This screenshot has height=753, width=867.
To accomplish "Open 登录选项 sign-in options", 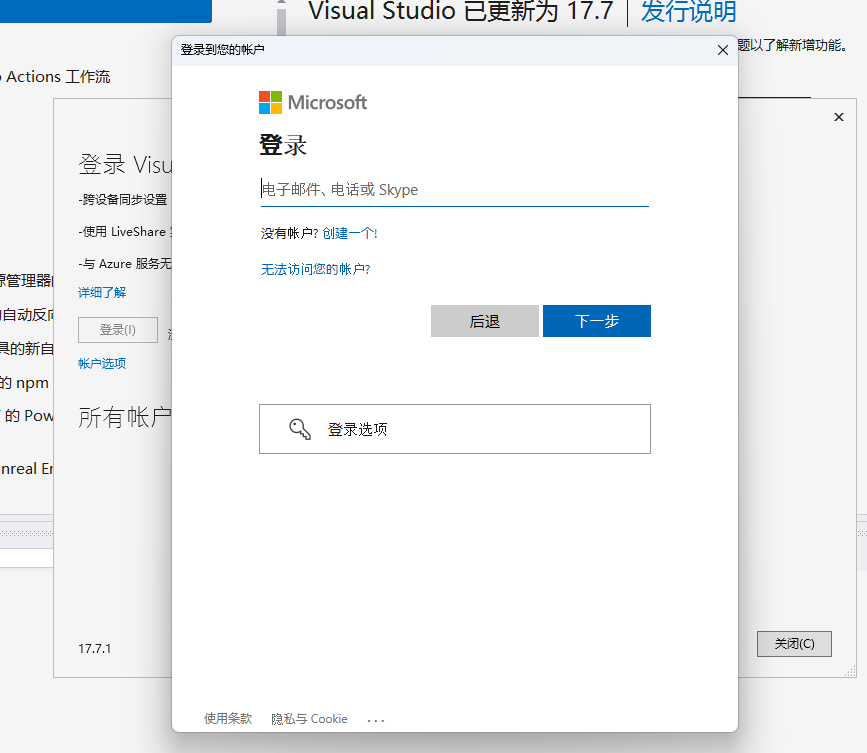I will coord(455,429).
